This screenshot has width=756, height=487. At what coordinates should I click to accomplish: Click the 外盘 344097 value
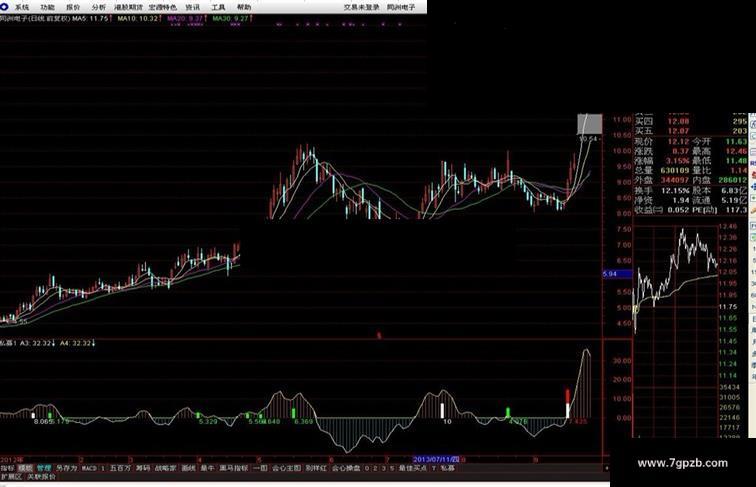click(675, 180)
